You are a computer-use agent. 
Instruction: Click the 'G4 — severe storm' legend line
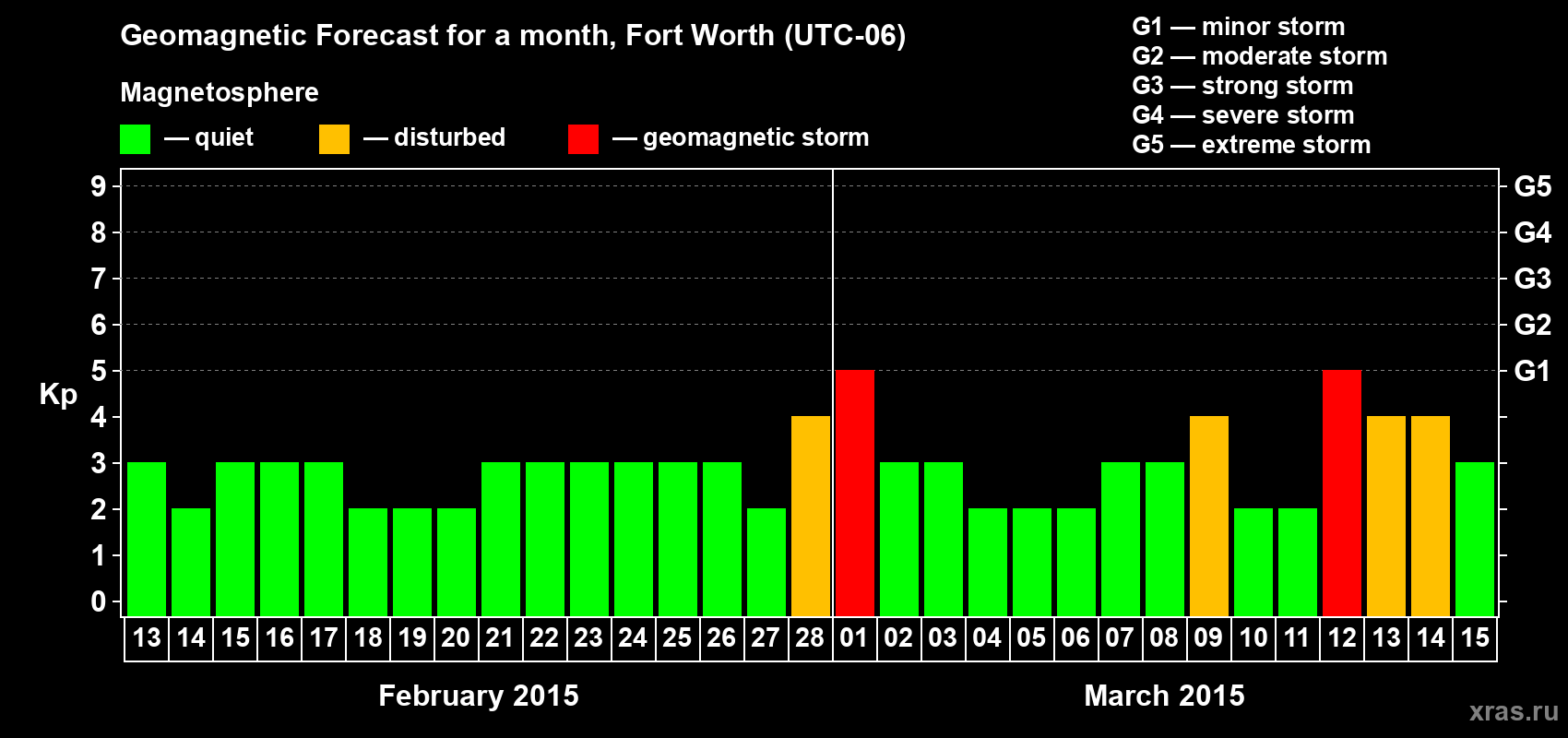point(1243,115)
